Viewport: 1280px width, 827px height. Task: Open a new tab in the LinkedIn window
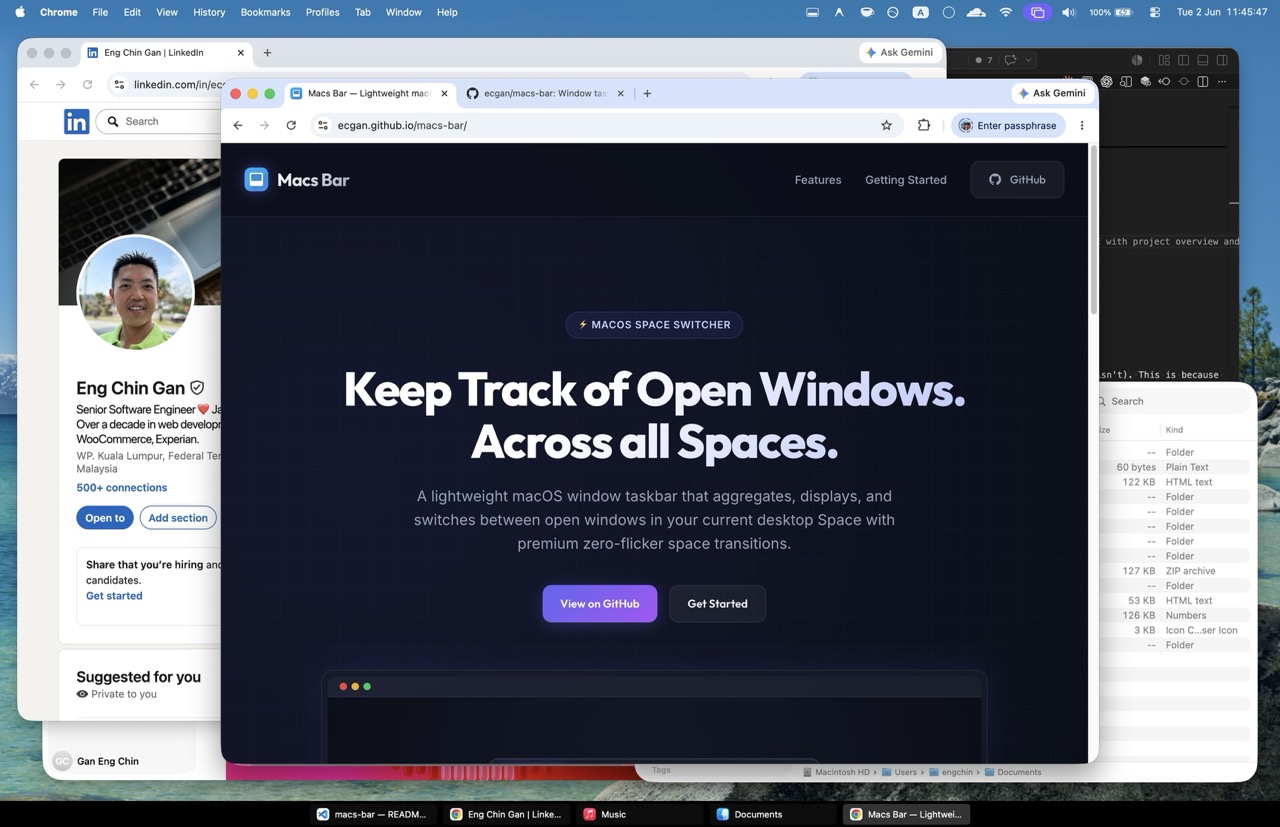267,52
